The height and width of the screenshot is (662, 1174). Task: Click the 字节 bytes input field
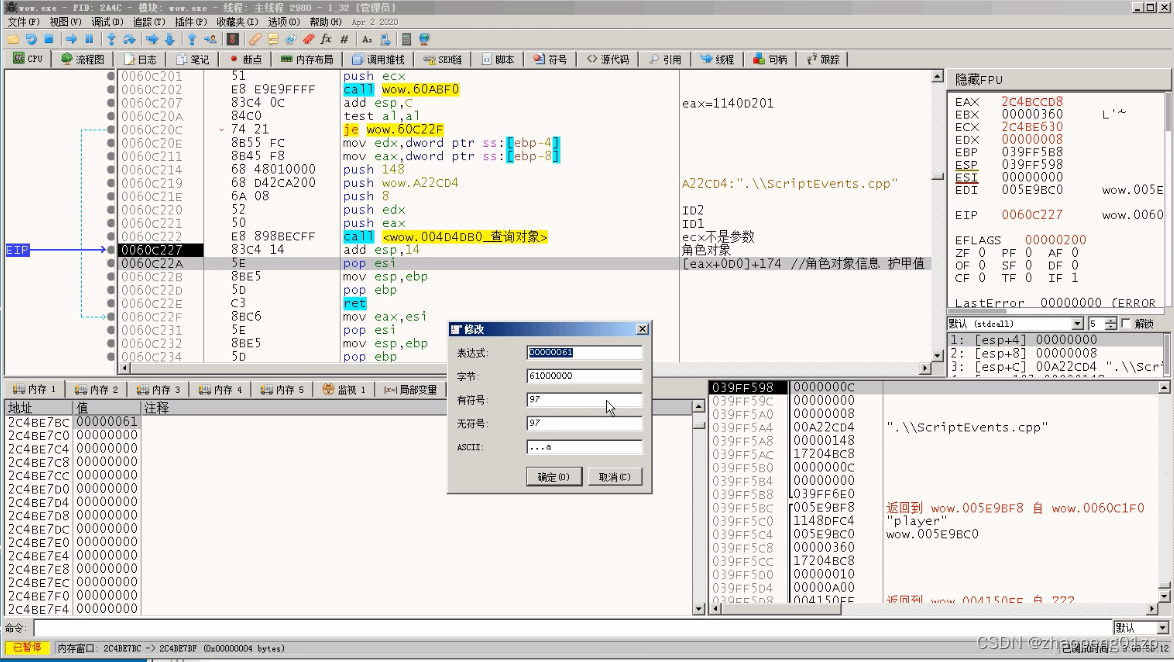(584, 376)
